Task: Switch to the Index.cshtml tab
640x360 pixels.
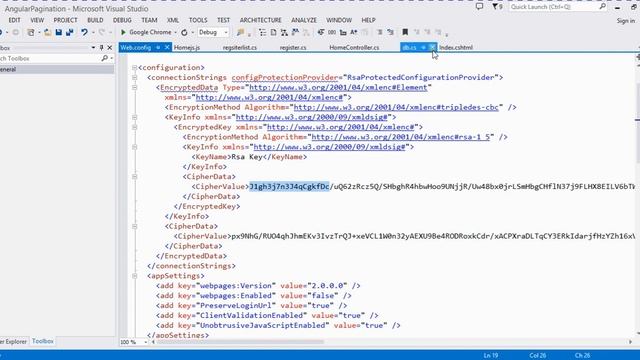Action: [x=456, y=47]
